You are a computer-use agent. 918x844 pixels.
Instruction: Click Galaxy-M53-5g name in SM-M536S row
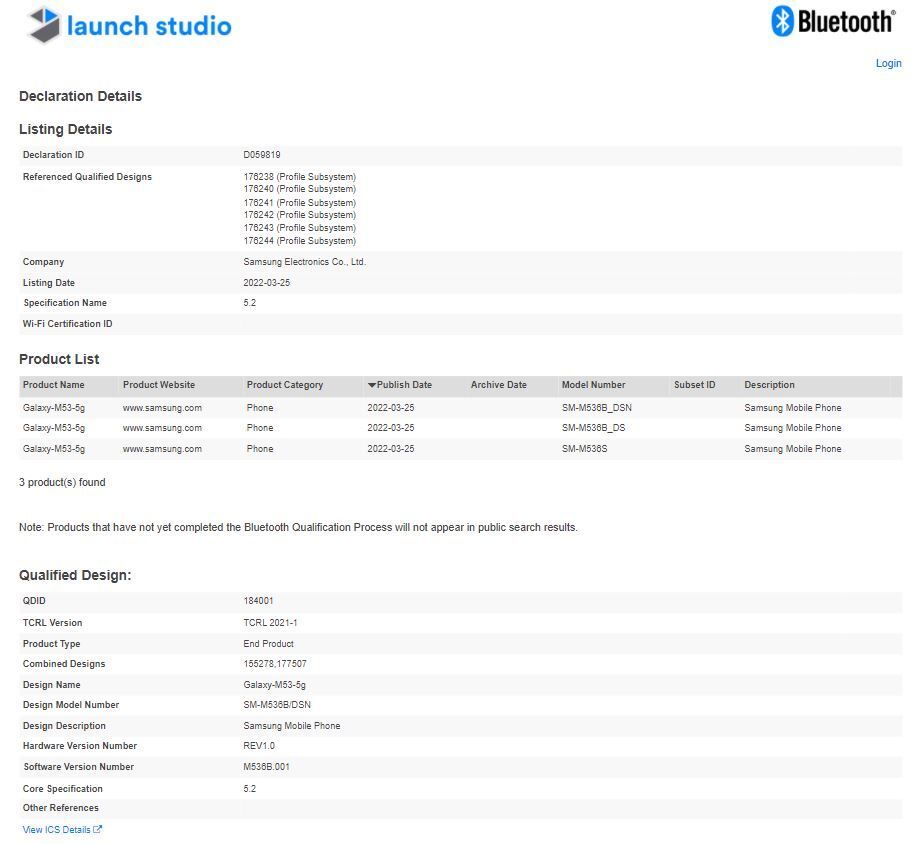coord(53,449)
